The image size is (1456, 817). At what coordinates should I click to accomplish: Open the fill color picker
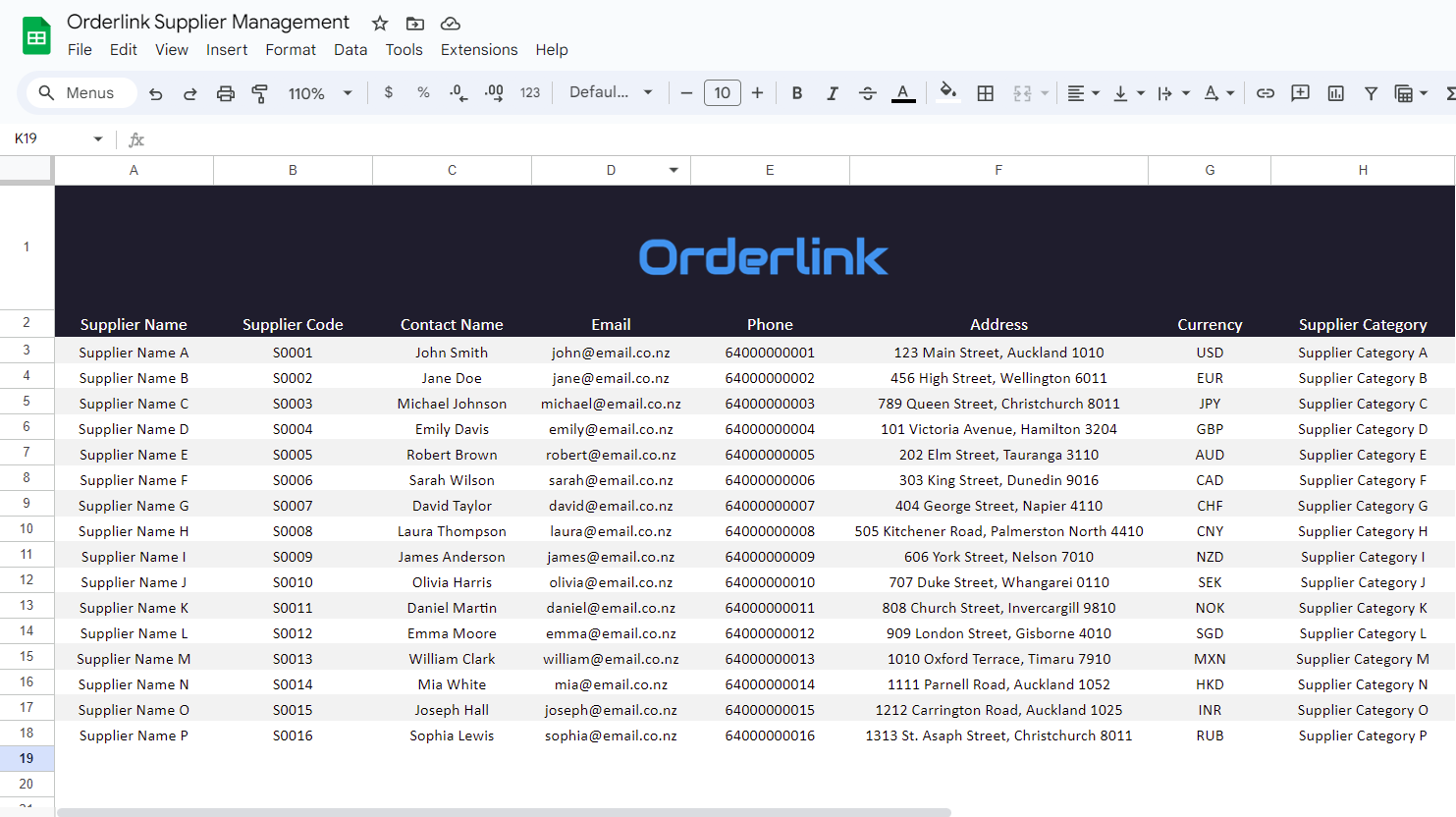click(x=947, y=92)
